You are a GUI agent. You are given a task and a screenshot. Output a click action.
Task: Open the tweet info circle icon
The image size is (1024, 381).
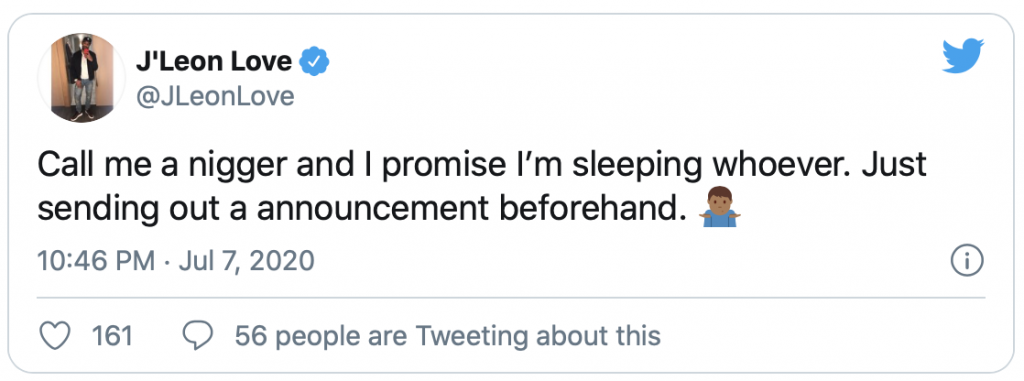pos(967,261)
